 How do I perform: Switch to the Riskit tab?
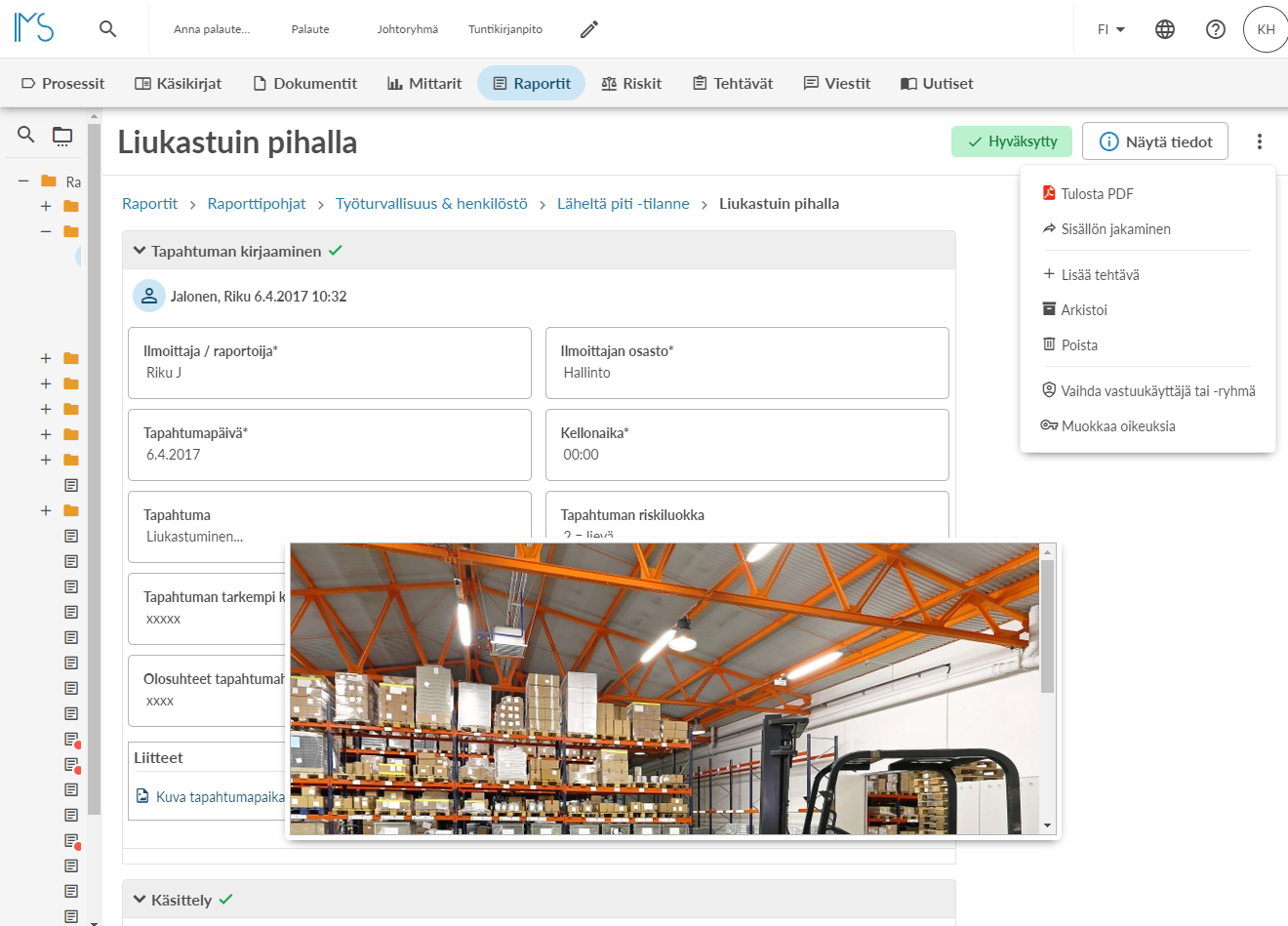631,83
